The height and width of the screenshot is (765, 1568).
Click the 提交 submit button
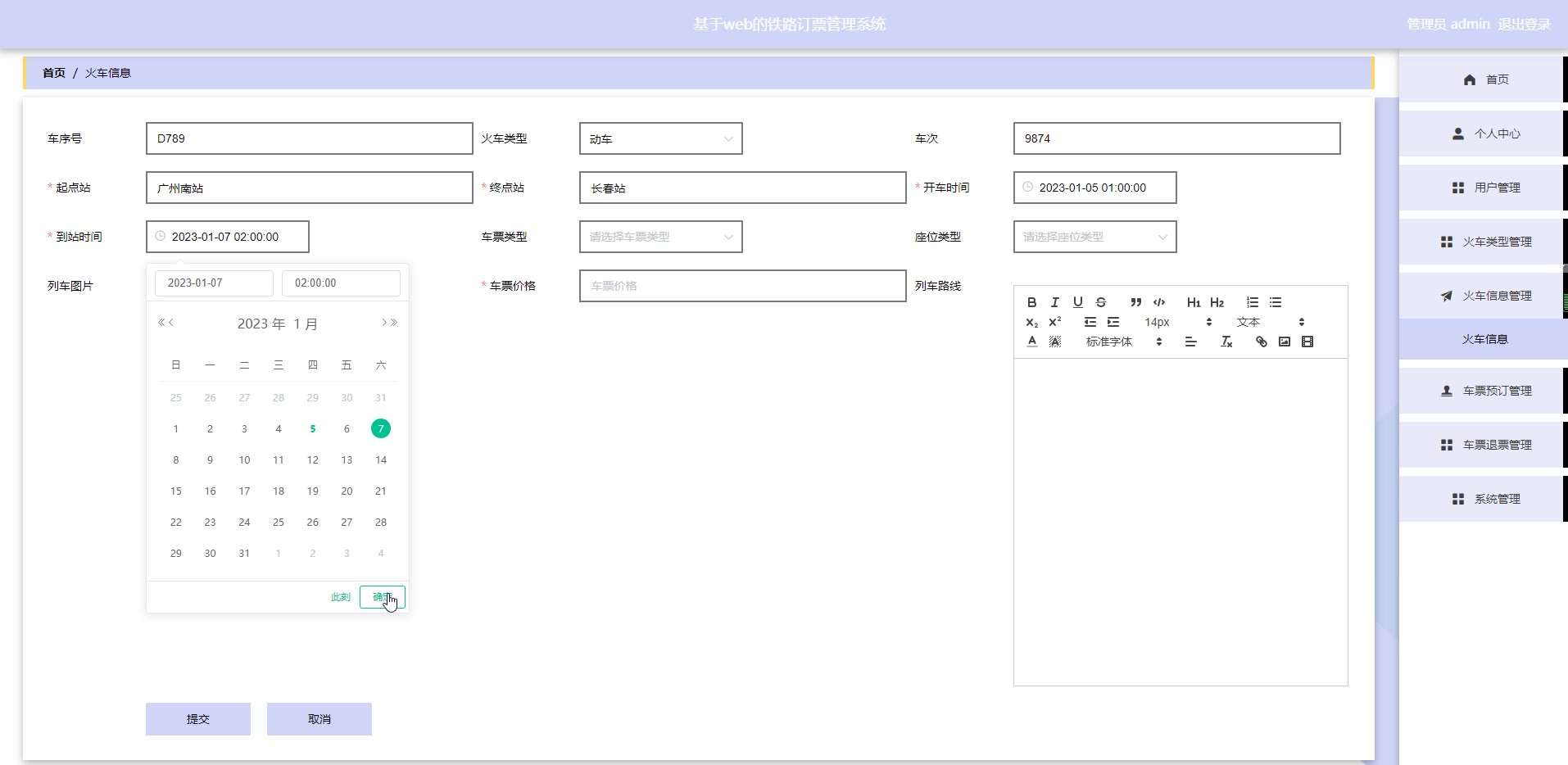coord(198,719)
